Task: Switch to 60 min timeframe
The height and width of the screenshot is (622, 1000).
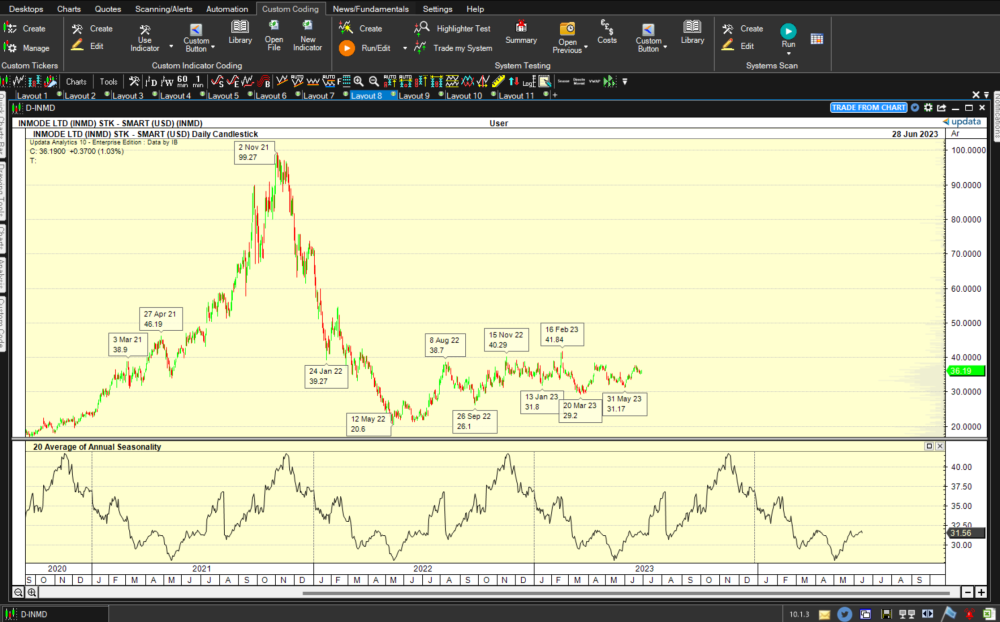Action: click(x=183, y=82)
